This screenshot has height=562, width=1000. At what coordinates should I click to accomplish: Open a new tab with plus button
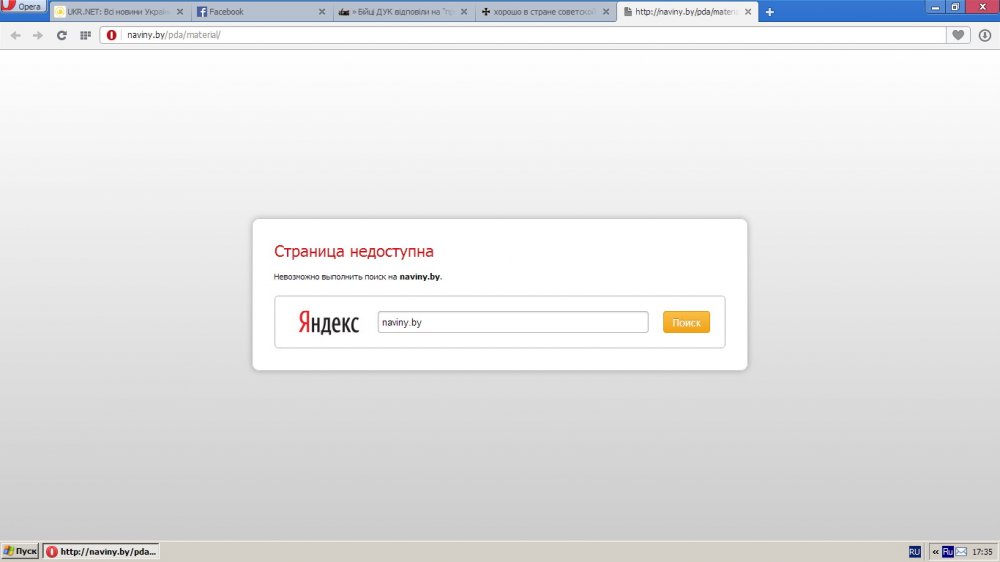770,11
